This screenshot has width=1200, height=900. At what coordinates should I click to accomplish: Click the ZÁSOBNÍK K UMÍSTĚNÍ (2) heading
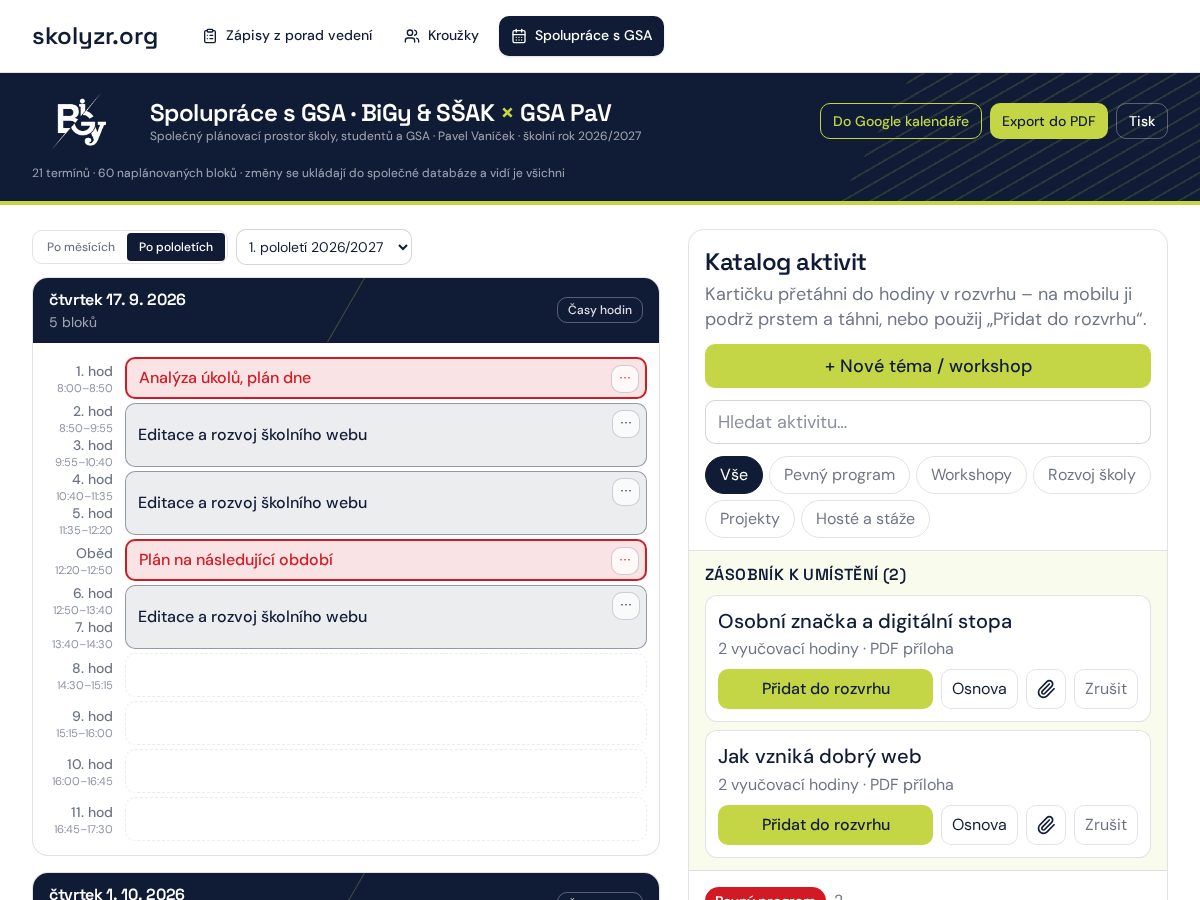coord(806,575)
